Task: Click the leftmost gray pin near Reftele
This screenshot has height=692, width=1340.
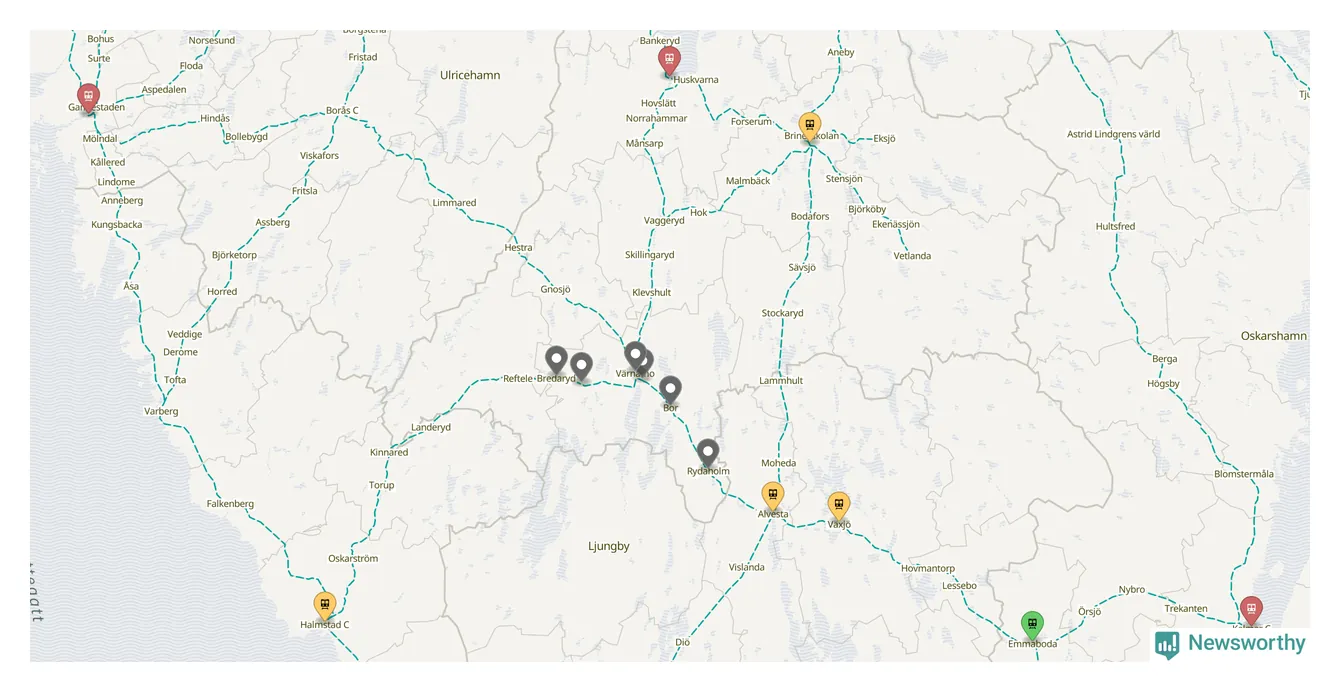Action: (x=557, y=361)
